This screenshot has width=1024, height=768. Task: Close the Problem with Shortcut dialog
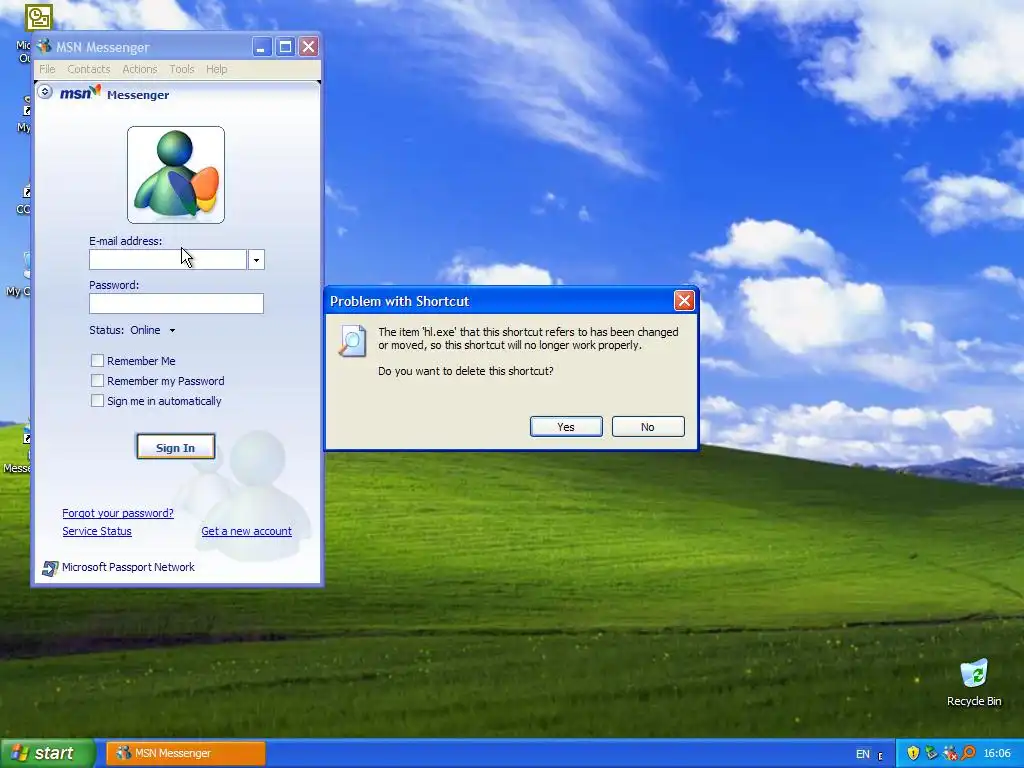pyautogui.click(x=684, y=300)
